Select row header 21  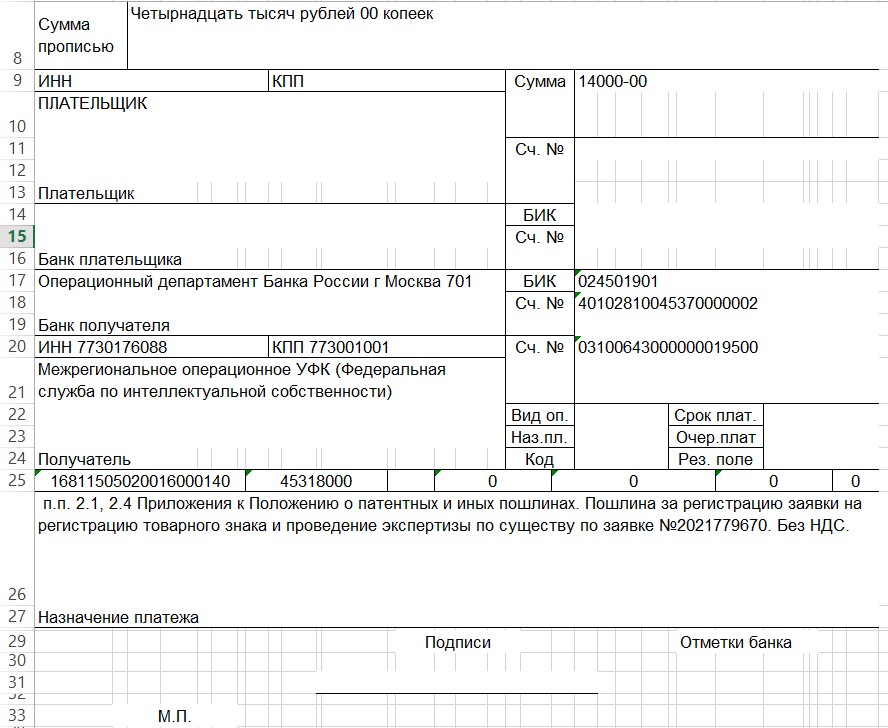click(x=17, y=380)
